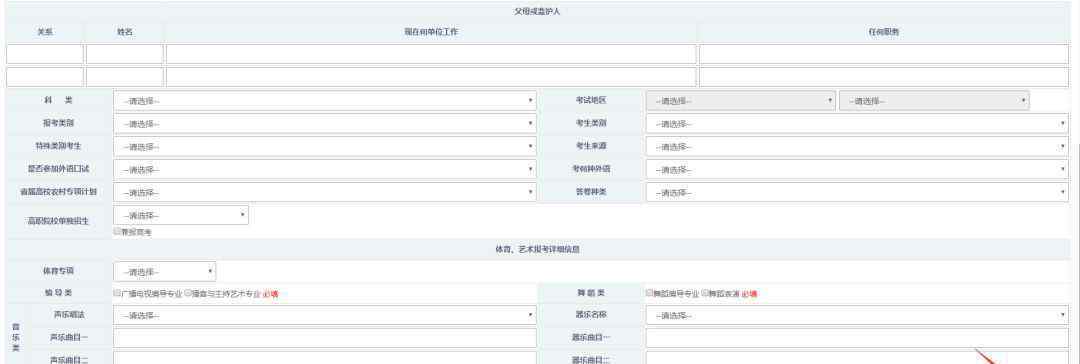Open the 科类 dropdown
This screenshot has width=1080, height=364.
tap(324, 101)
